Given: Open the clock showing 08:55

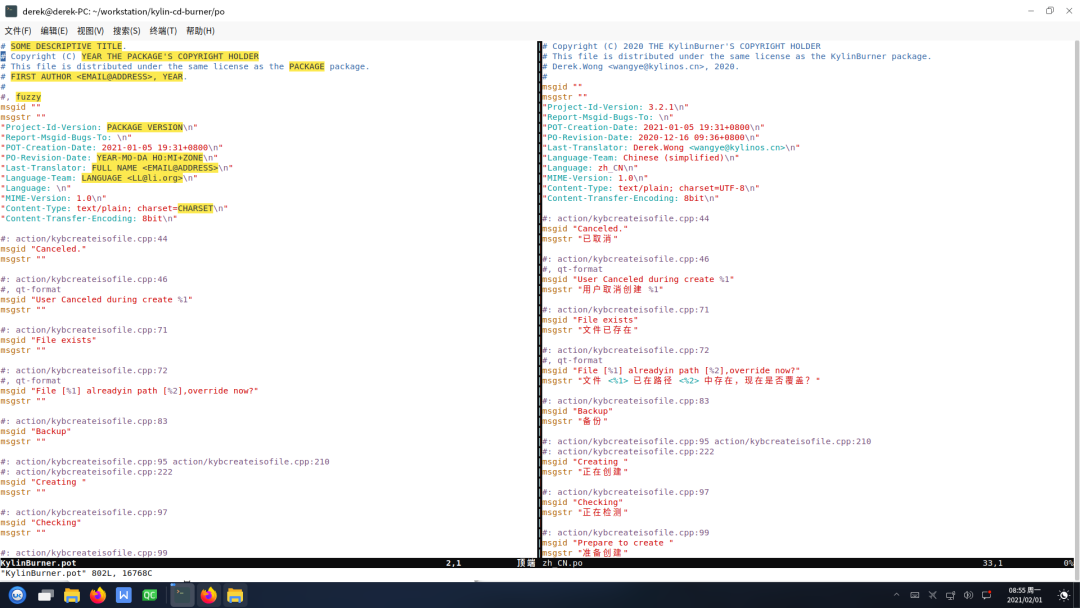Looking at the screenshot, I should pos(1024,596).
